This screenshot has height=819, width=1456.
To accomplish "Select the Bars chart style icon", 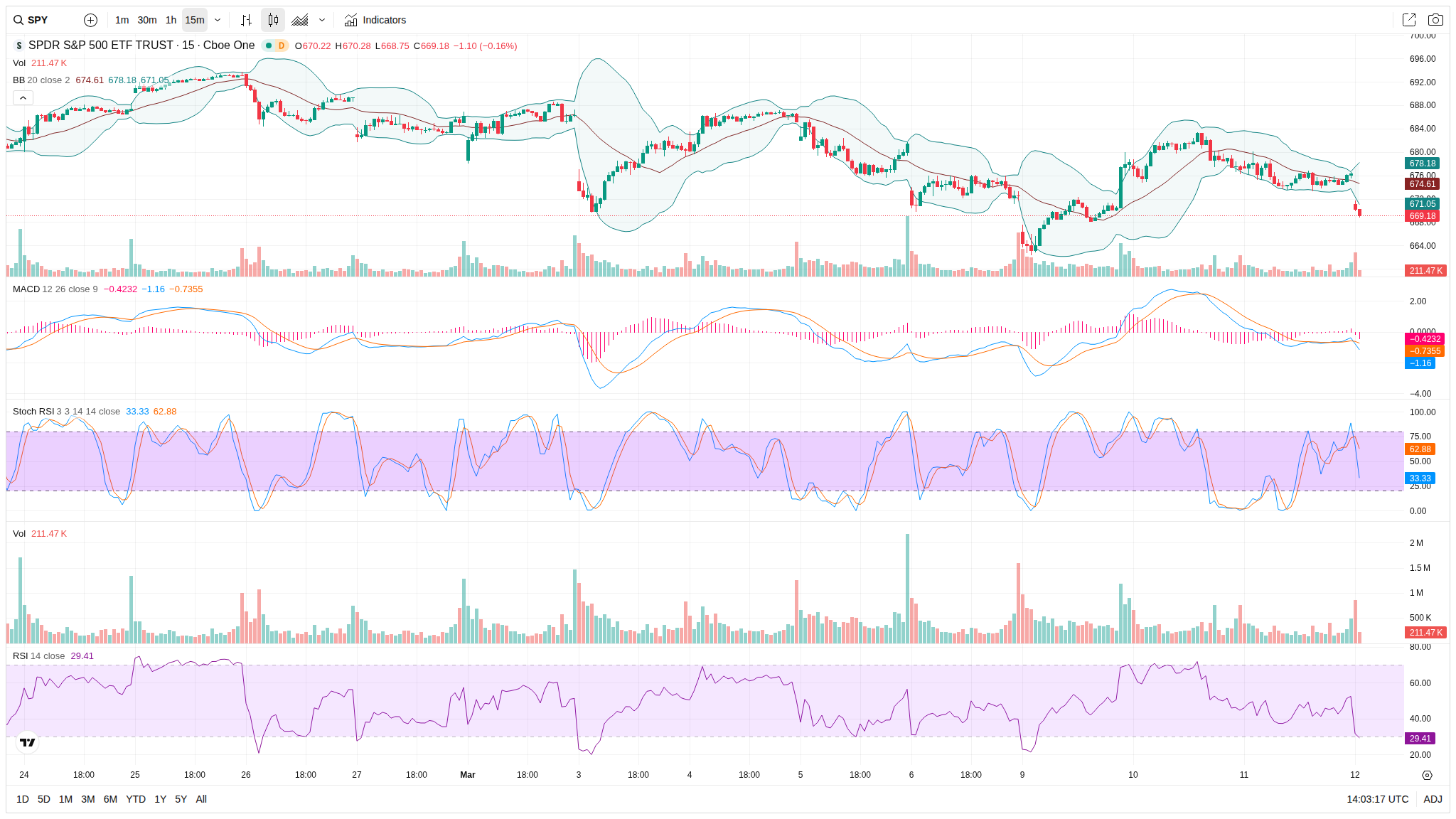I will point(246,20).
